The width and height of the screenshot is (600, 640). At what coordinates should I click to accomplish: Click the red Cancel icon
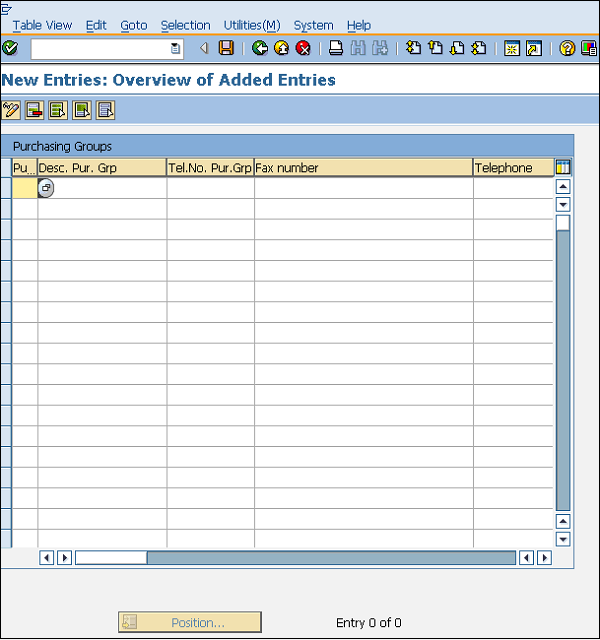coord(303,48)
